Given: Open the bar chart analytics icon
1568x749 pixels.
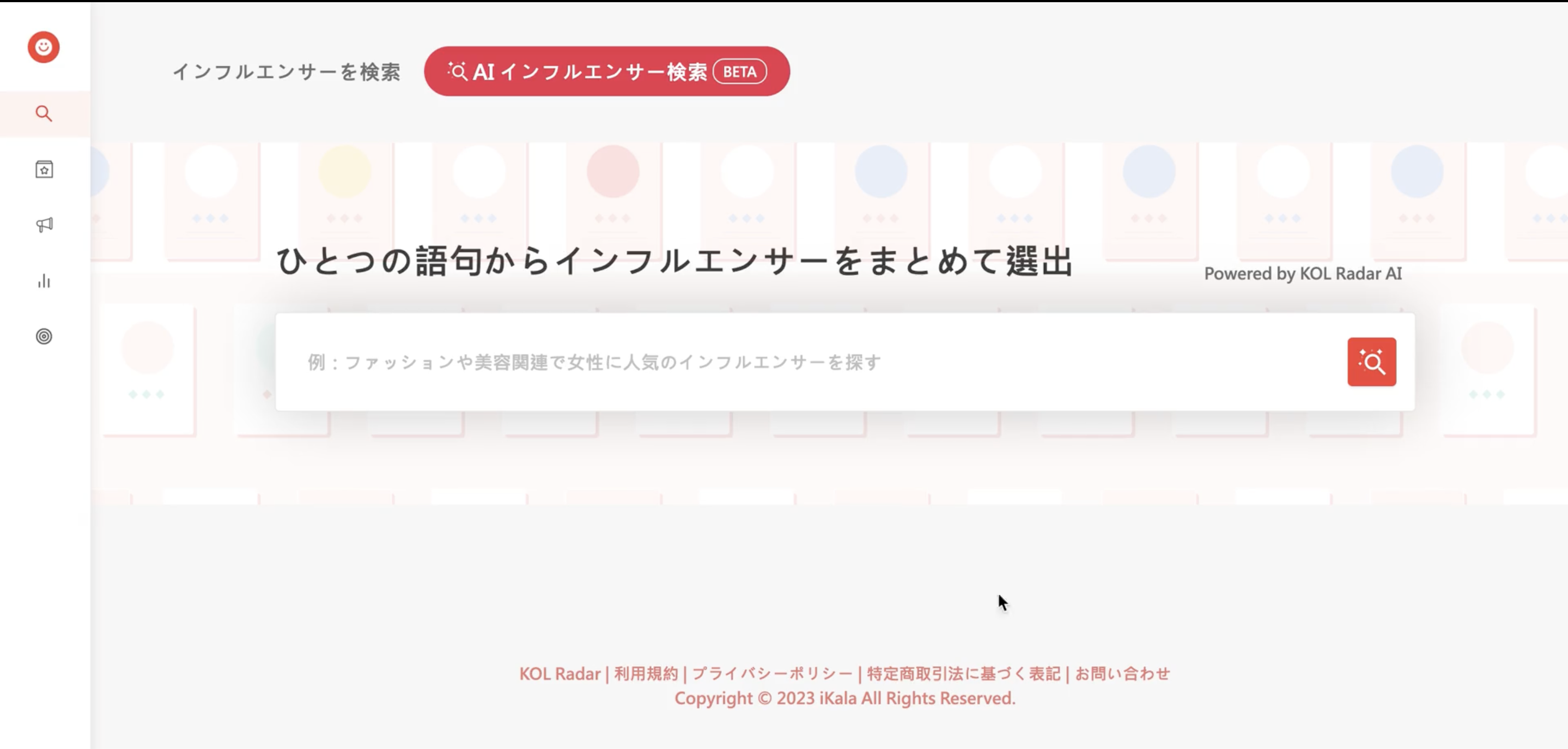Looking at the screenshot, I should click(43, 281).
